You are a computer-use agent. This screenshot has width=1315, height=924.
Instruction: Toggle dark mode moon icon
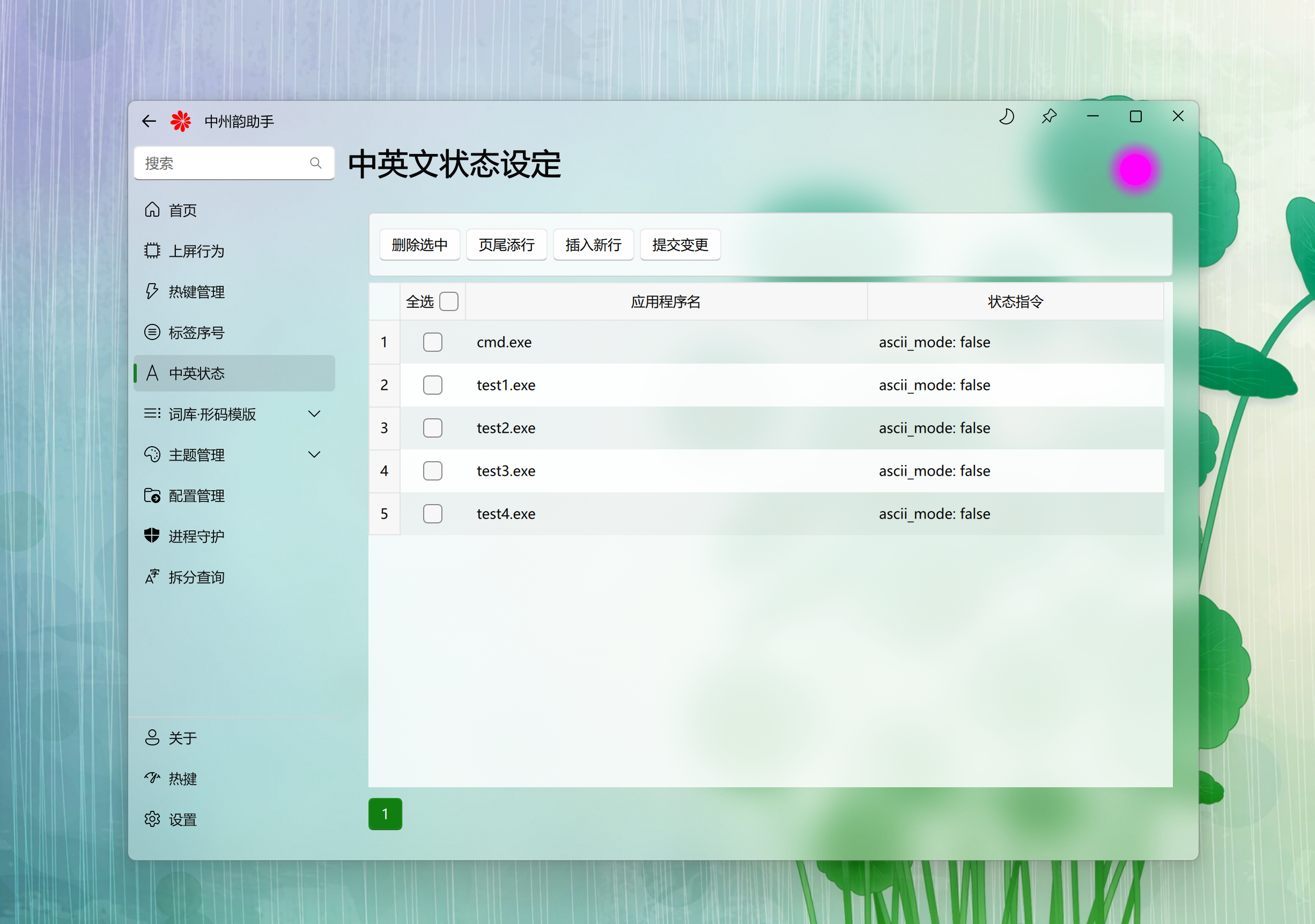click(x=1006, y=117)
